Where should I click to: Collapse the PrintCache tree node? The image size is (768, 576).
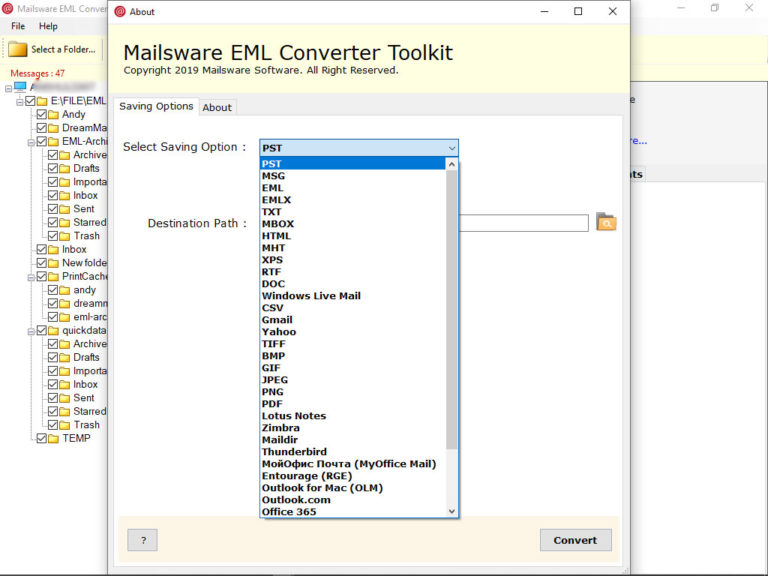31,278
